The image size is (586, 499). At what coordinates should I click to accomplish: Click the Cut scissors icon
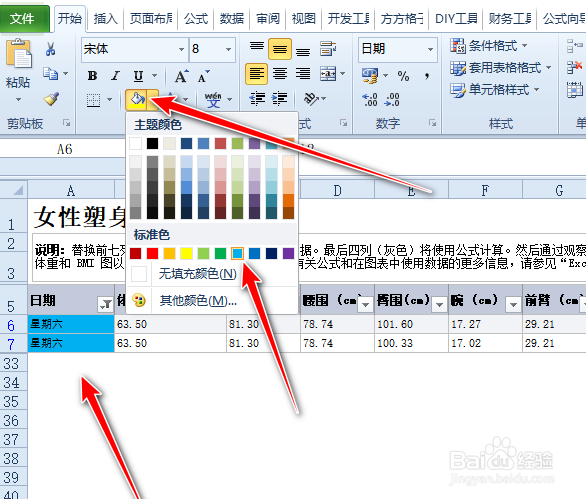pos(50,49)
